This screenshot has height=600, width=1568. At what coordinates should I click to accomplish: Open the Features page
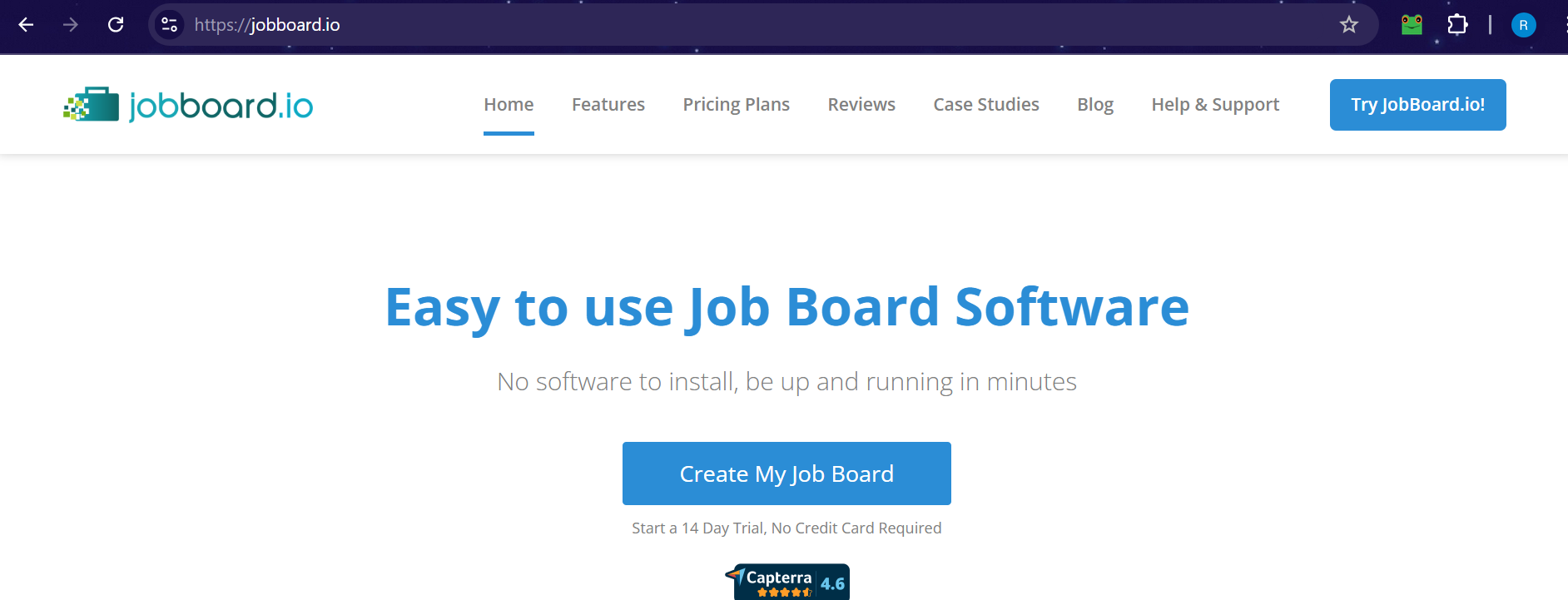click(x=608, y=105)
